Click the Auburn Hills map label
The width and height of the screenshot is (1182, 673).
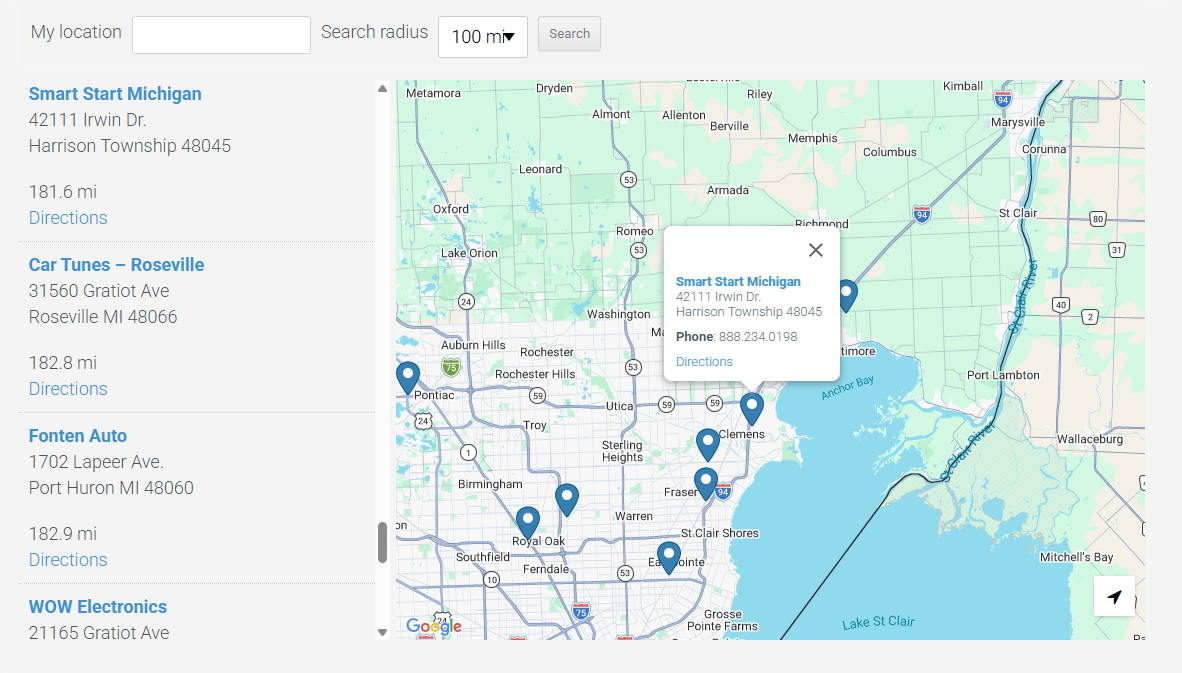tap(473, 345)
